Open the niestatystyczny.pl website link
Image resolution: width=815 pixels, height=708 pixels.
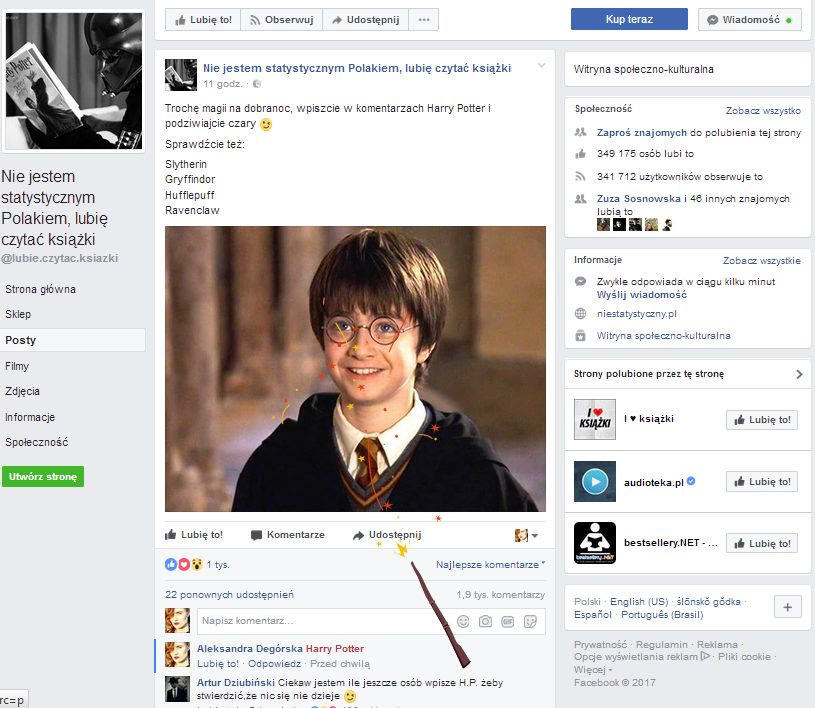pyautogui.click(x=637, y=313)
